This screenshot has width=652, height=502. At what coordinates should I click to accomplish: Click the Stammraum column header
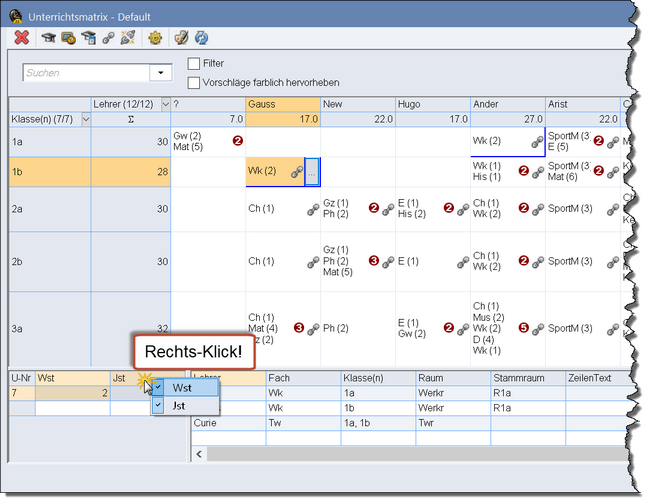pyautogui.click(x=528, y=378)
